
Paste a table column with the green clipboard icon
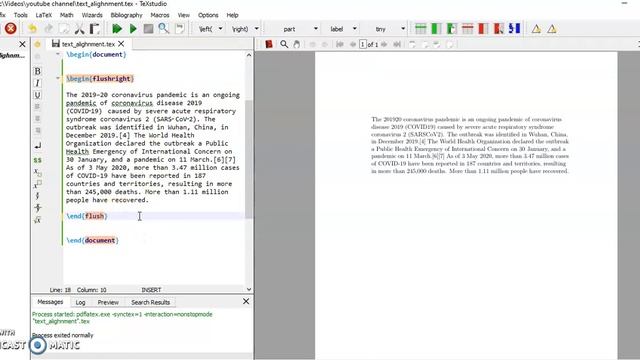(x=451, y=29)
